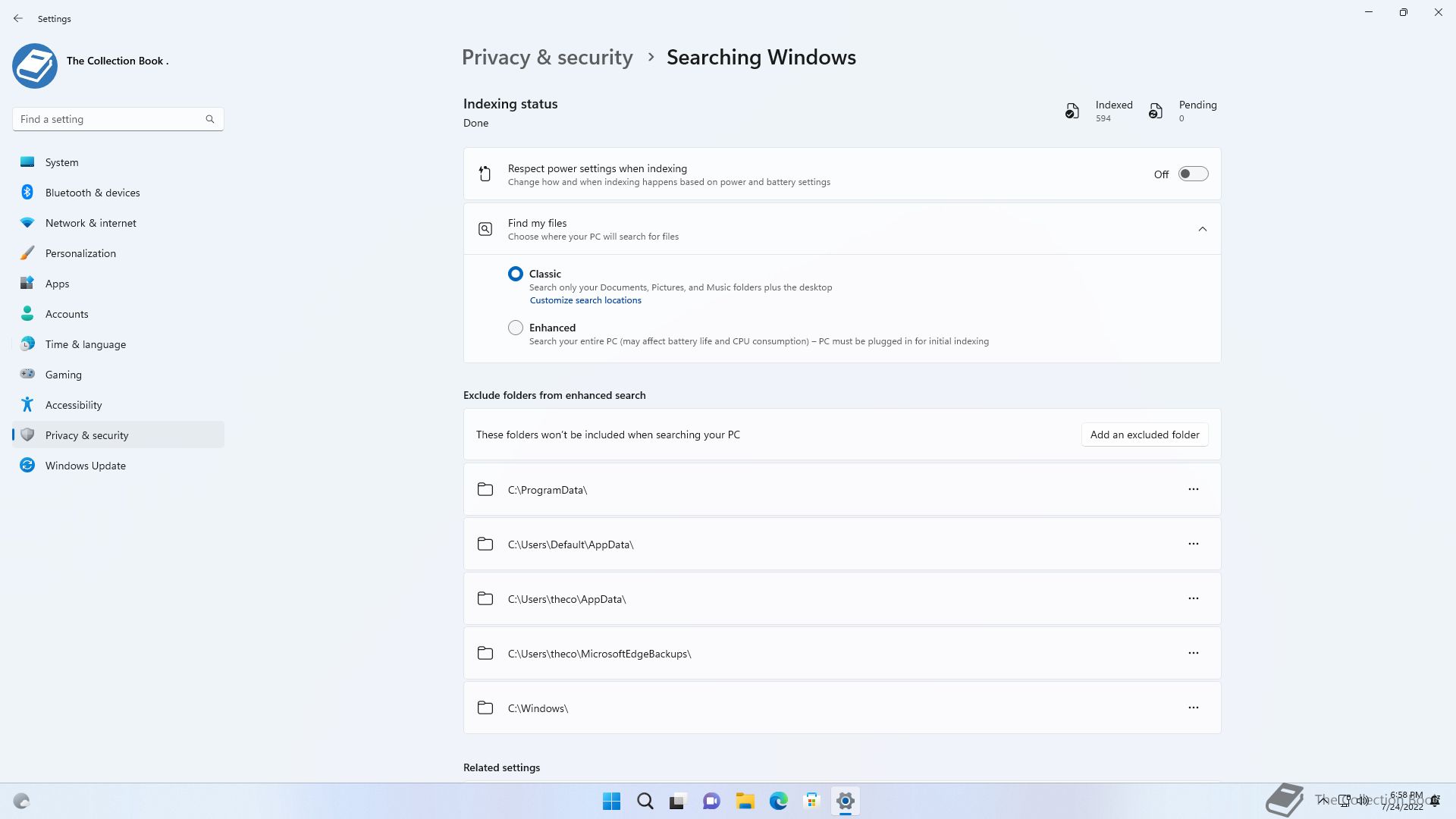Image resolution: width=1456 pixels, height=819 pixels.
Task: Click the Pending files count icon
Action: coord(1155,111)
